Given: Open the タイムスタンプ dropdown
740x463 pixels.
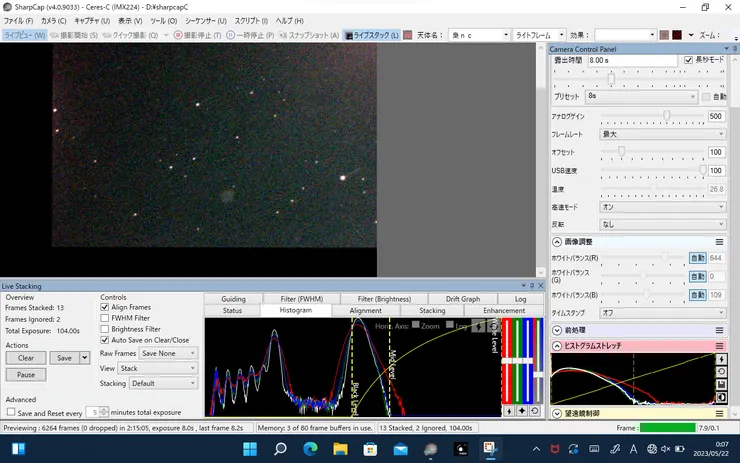Looking at the screenshot, I should (663, 312).
